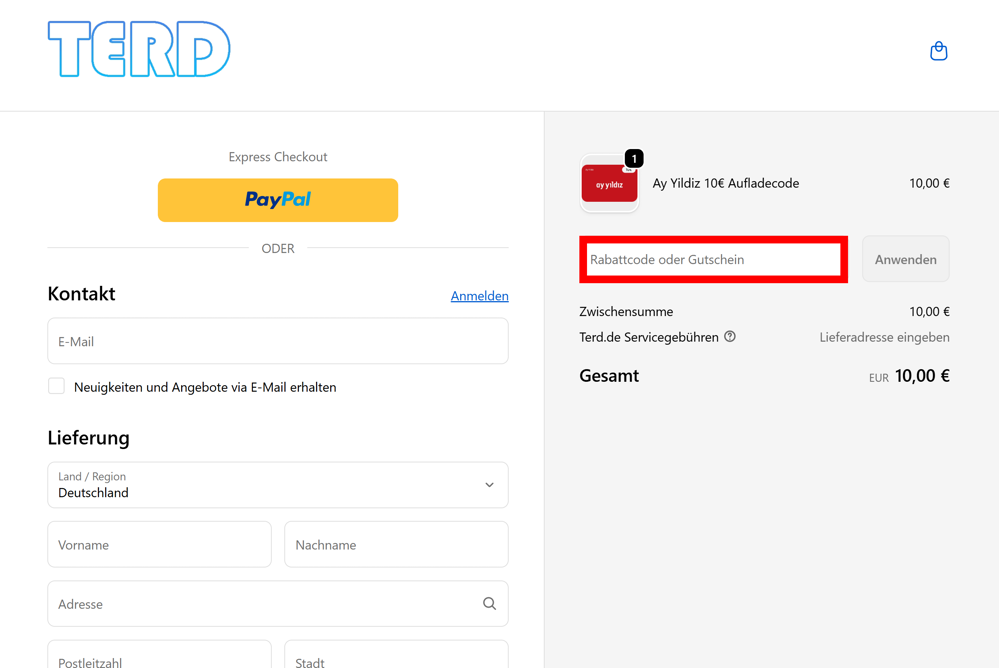Click the quantity badge on product image
Screen dimensions: 999x668
tap(634, 158)
